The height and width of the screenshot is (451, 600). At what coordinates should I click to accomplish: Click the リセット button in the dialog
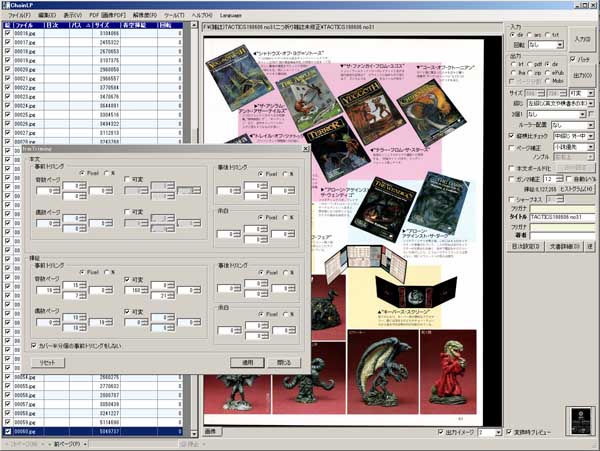(47, 362)
